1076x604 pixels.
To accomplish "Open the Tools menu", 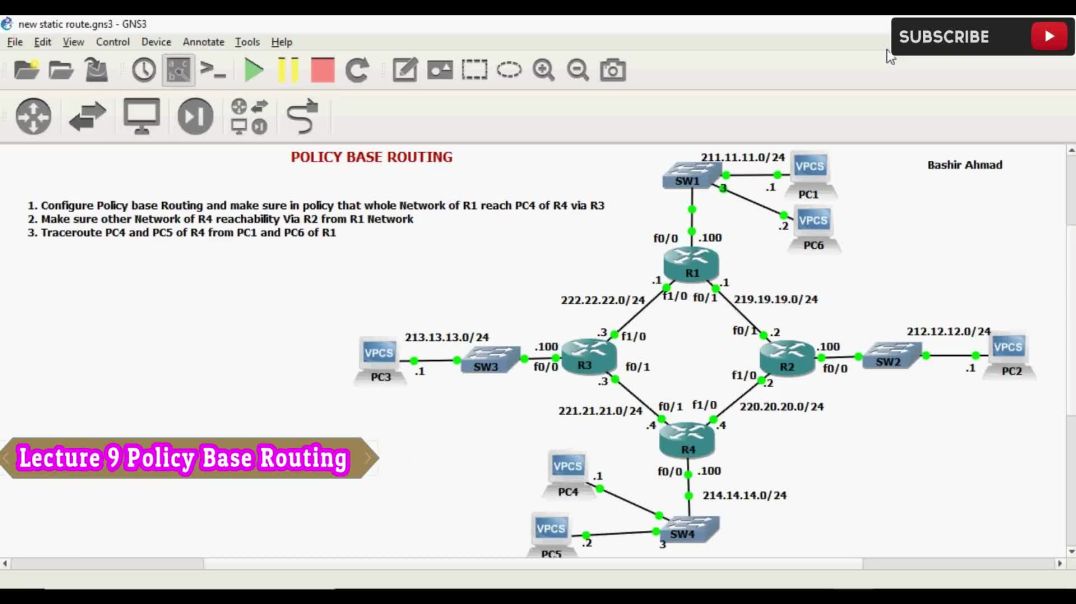I will [247, 42].
